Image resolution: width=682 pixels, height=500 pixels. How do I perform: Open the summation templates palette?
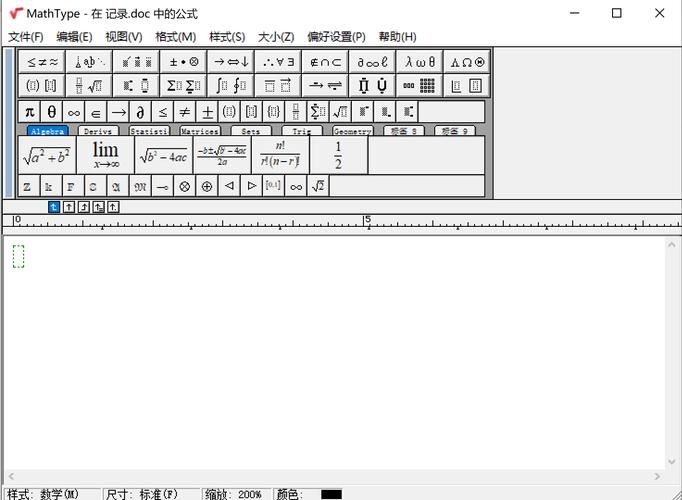tap(184, 86)
